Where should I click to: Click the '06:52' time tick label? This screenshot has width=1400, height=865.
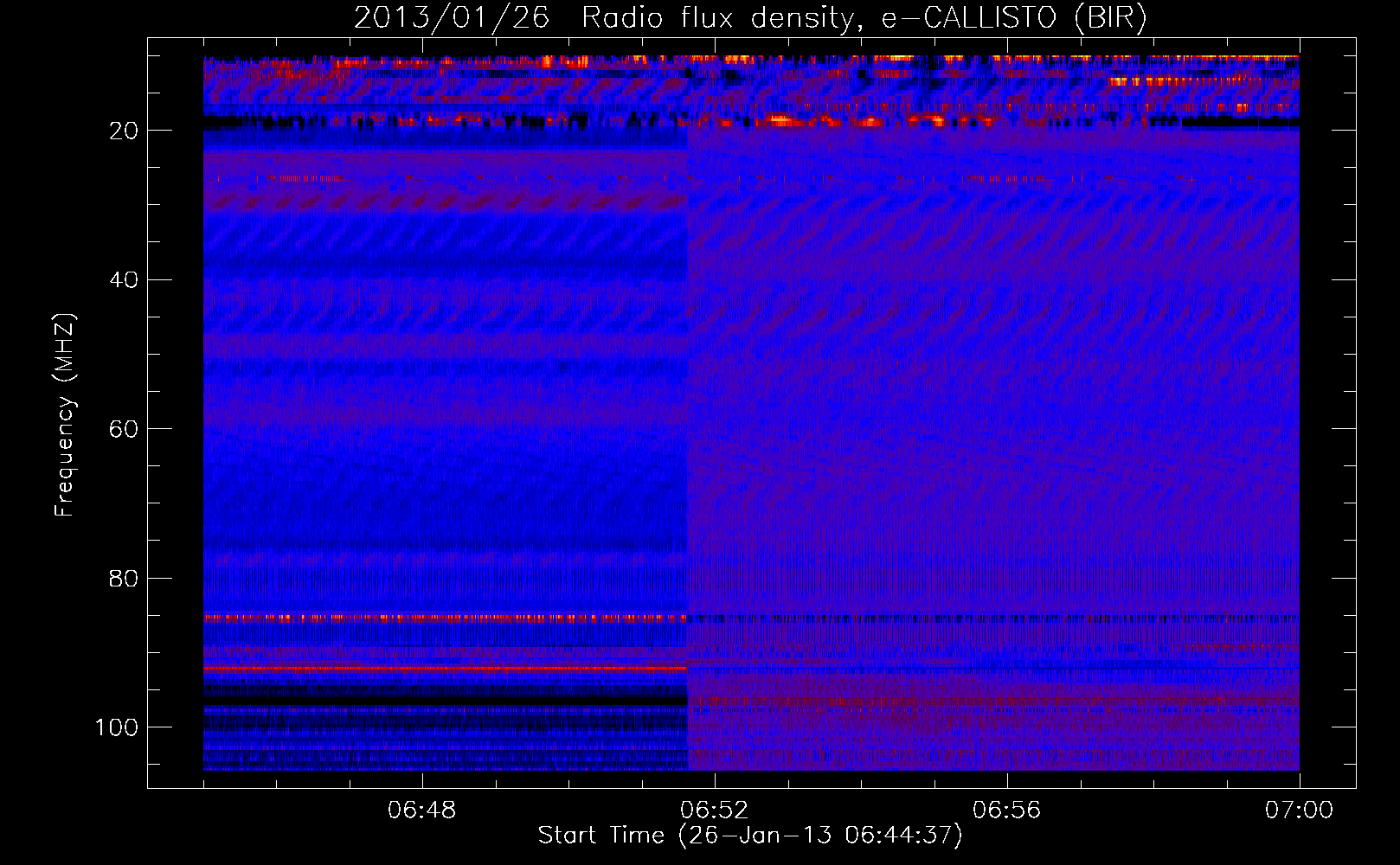pyautogui.click(x=714, y=811)
